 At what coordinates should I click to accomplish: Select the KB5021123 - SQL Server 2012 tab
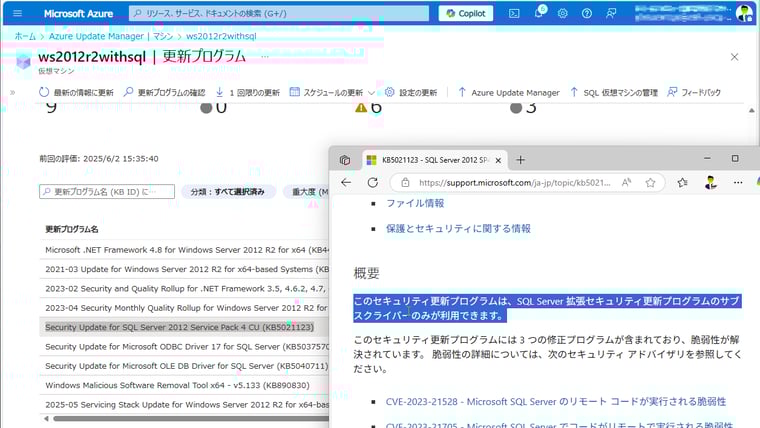coord(434,160)
